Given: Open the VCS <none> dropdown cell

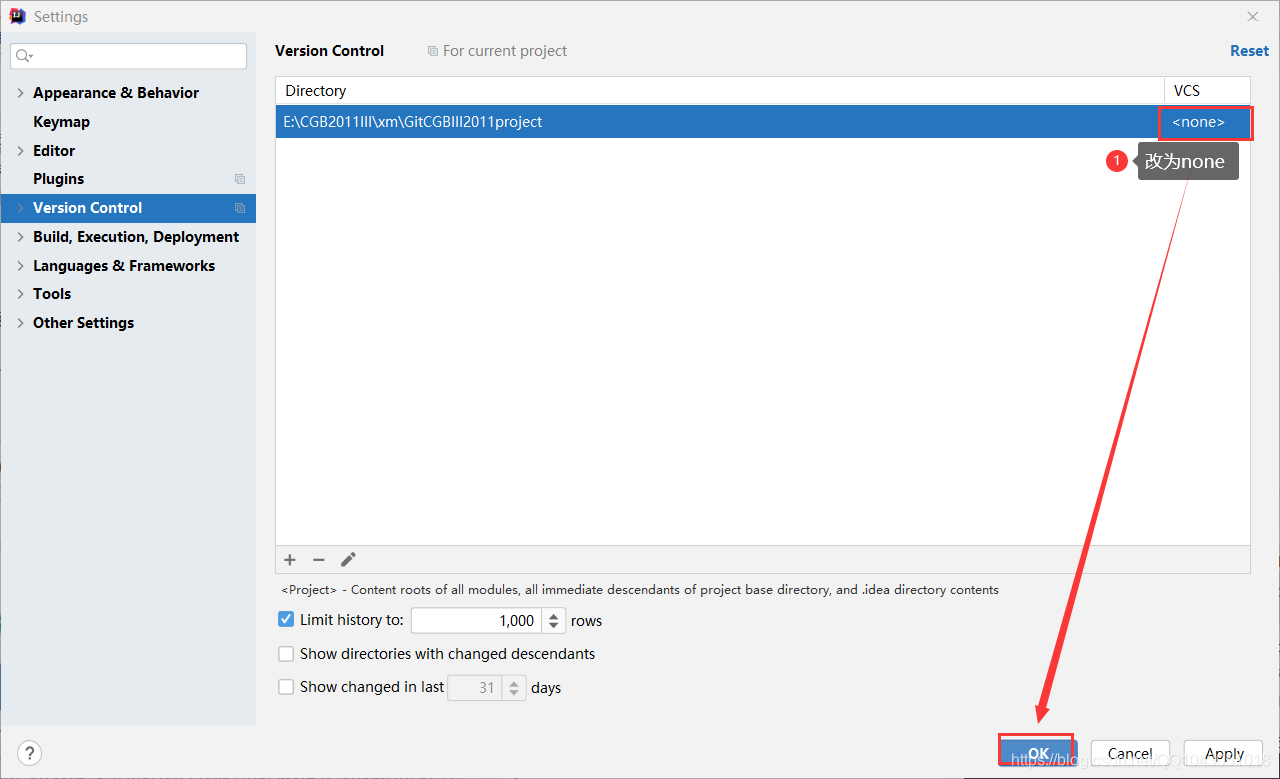Looking at the screenshot, I should 1205,122.
